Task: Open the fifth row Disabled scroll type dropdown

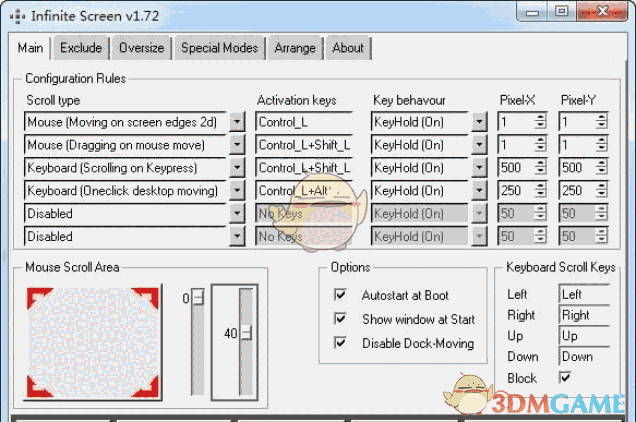Action: point(237,213)
